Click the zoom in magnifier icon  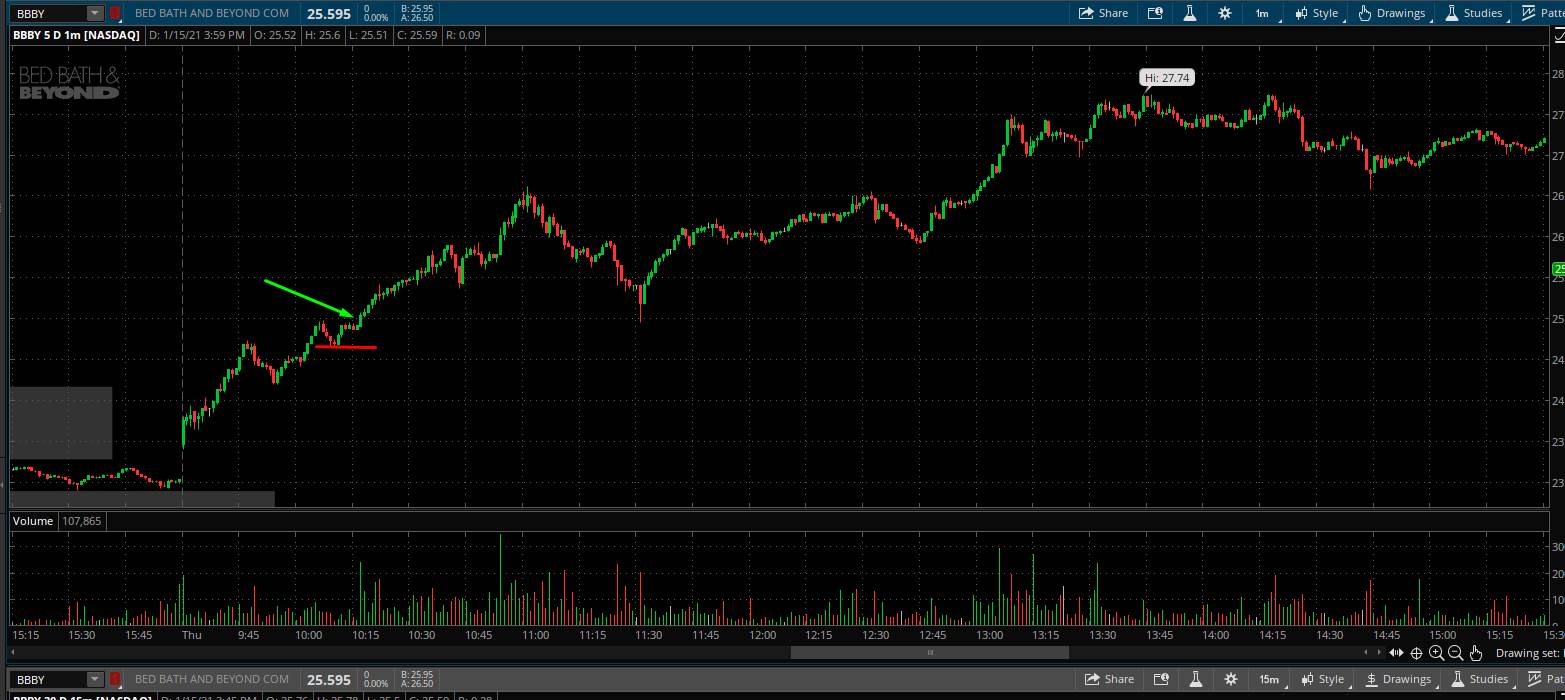tap(1437, 653)
